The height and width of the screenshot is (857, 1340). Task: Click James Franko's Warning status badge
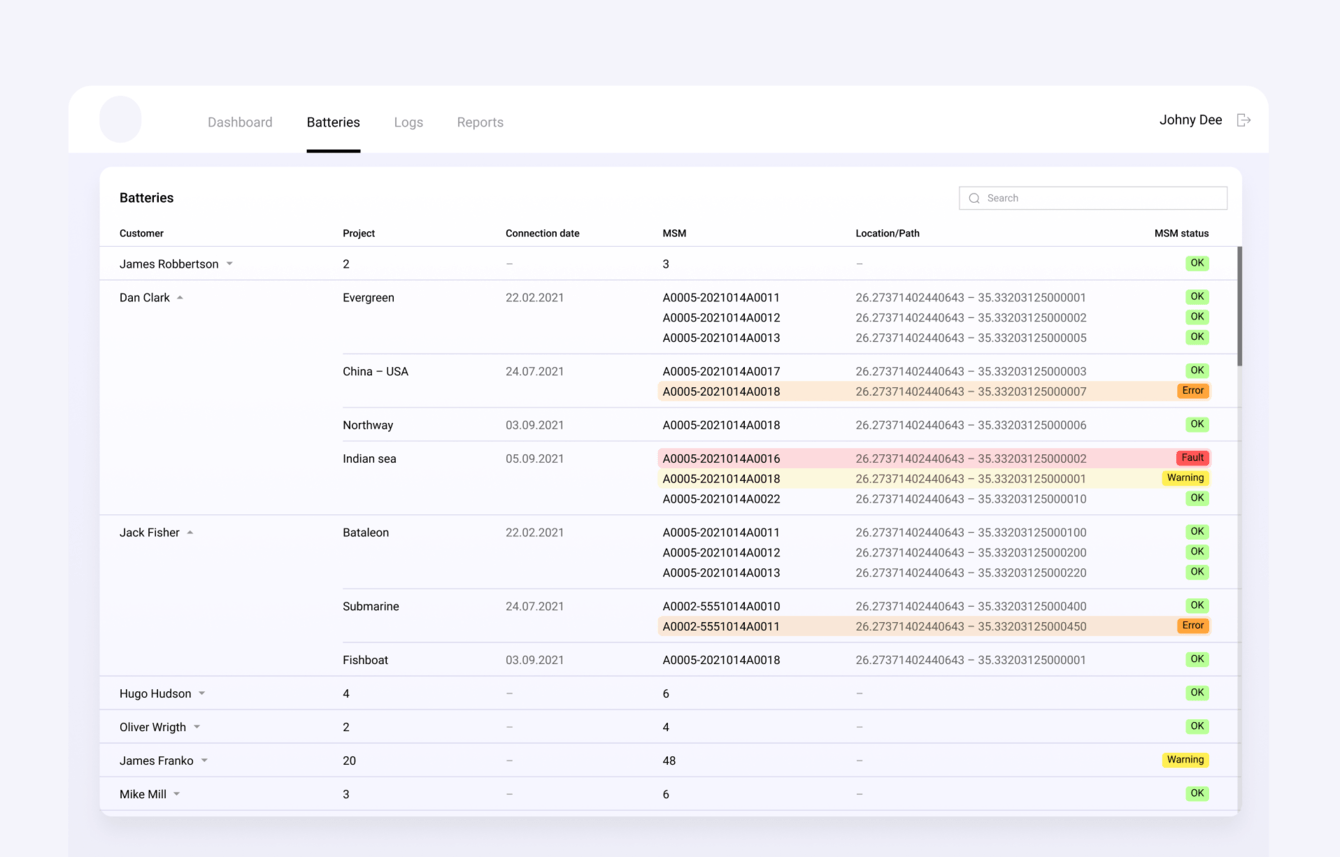1185,760
